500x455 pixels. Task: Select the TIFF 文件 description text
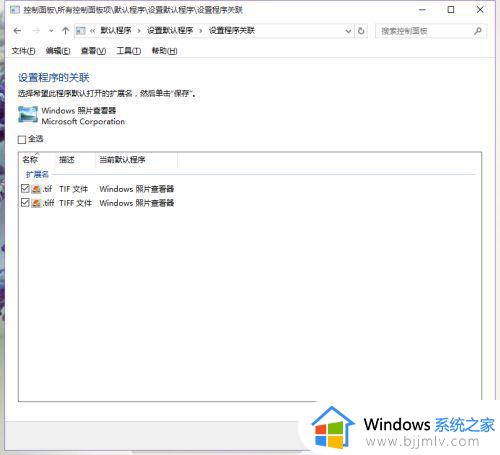[75, 203]
